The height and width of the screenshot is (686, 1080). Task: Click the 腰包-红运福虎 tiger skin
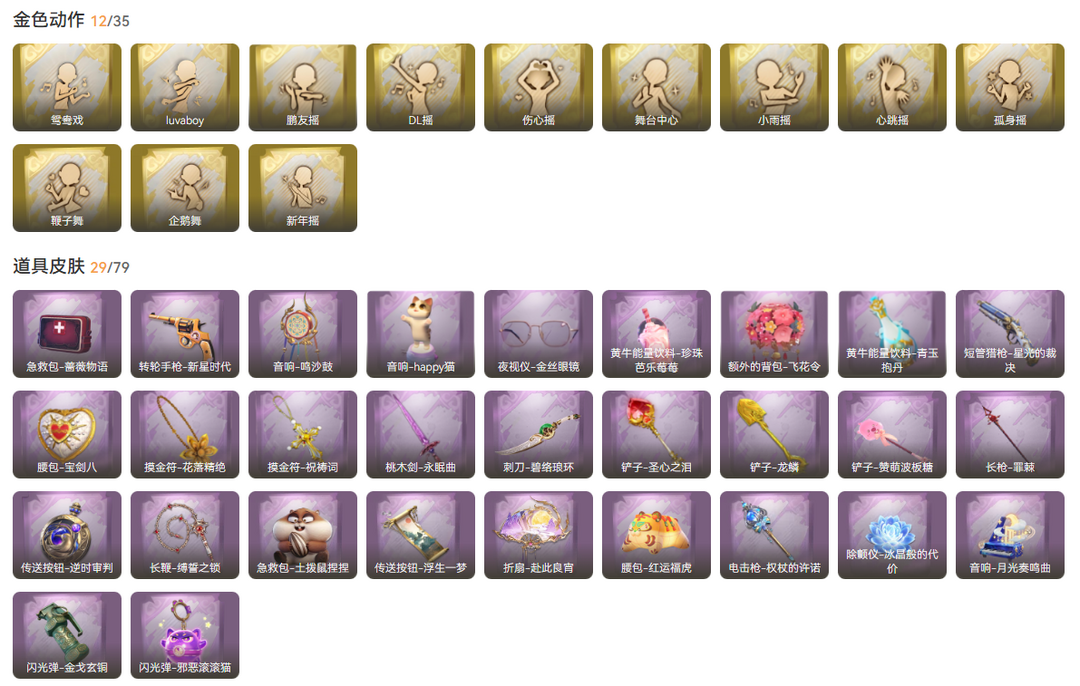point(656,535)
